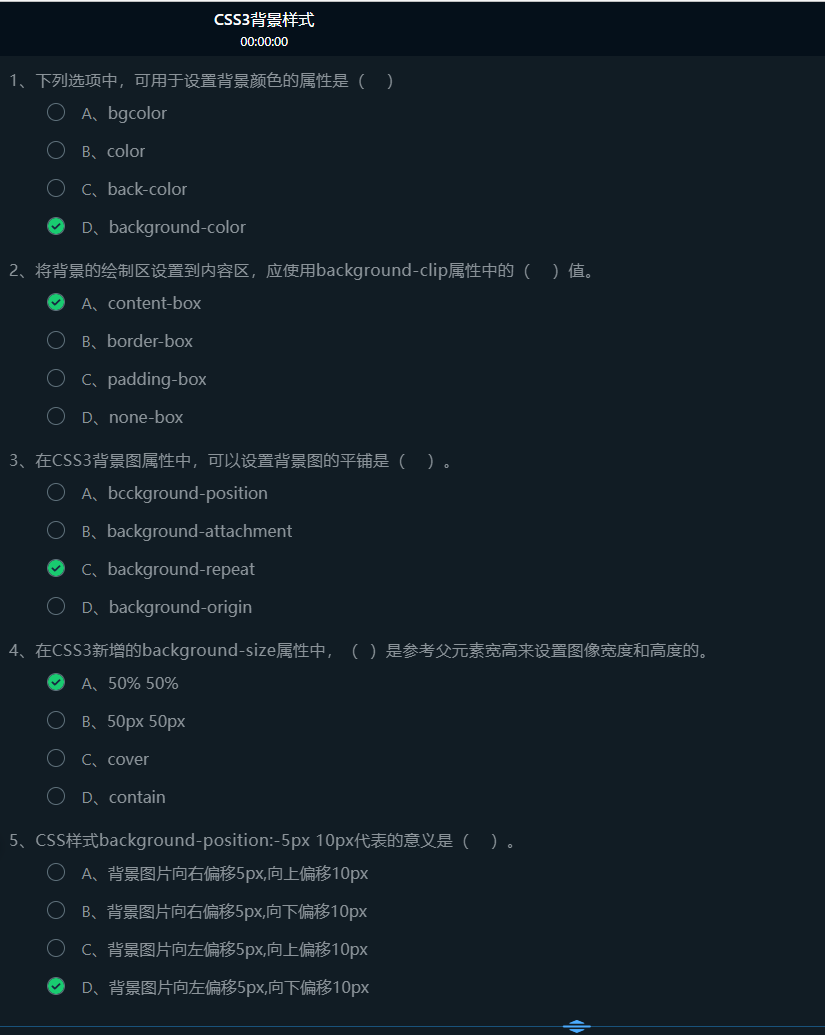This screenshot has width=825, height=1035.
Task: Select "none-box" in question 2
Action: click(56, 416)
